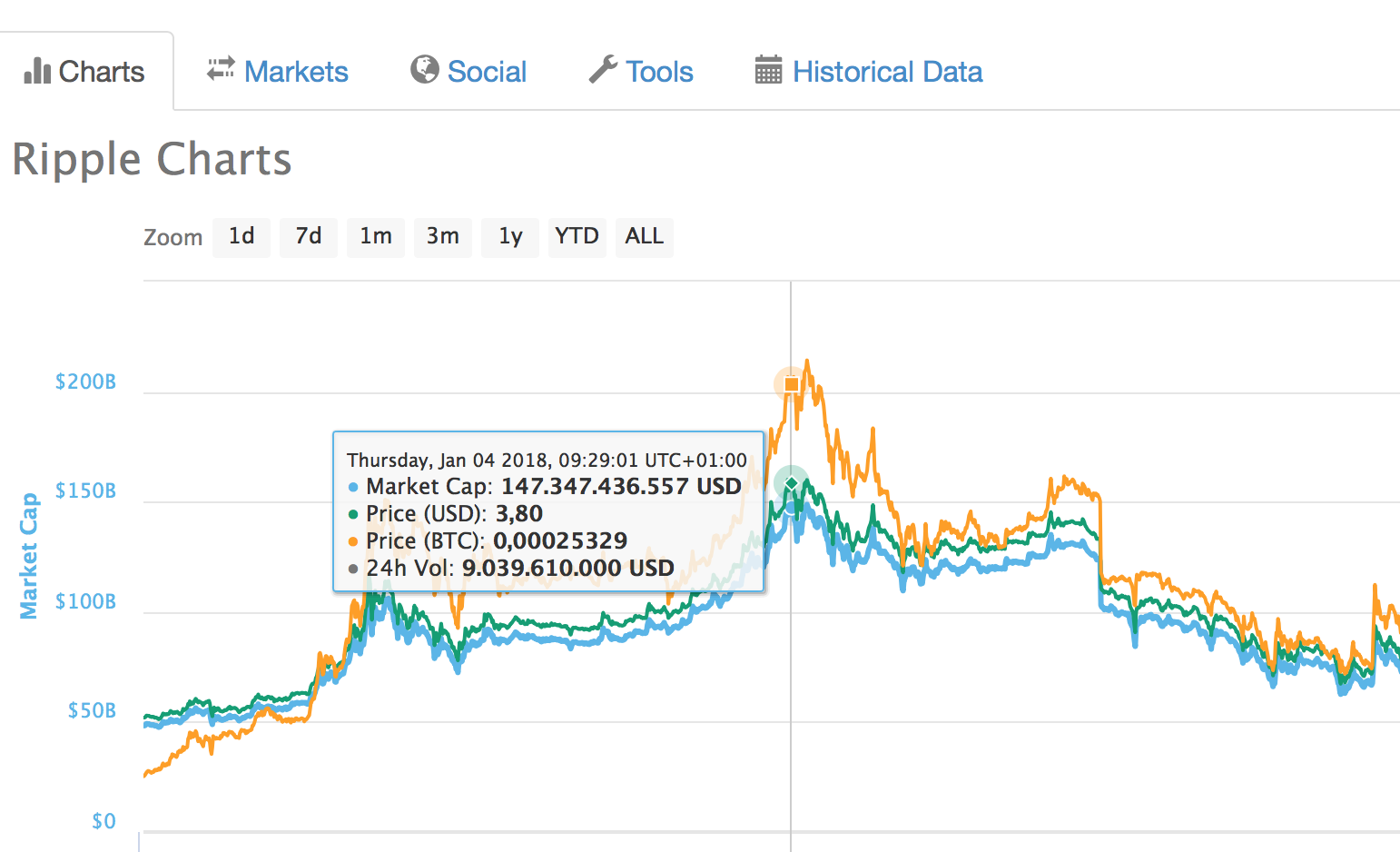Select the 1y zoom range
The height and width of the screenshot is (852, 1400).
510,237
